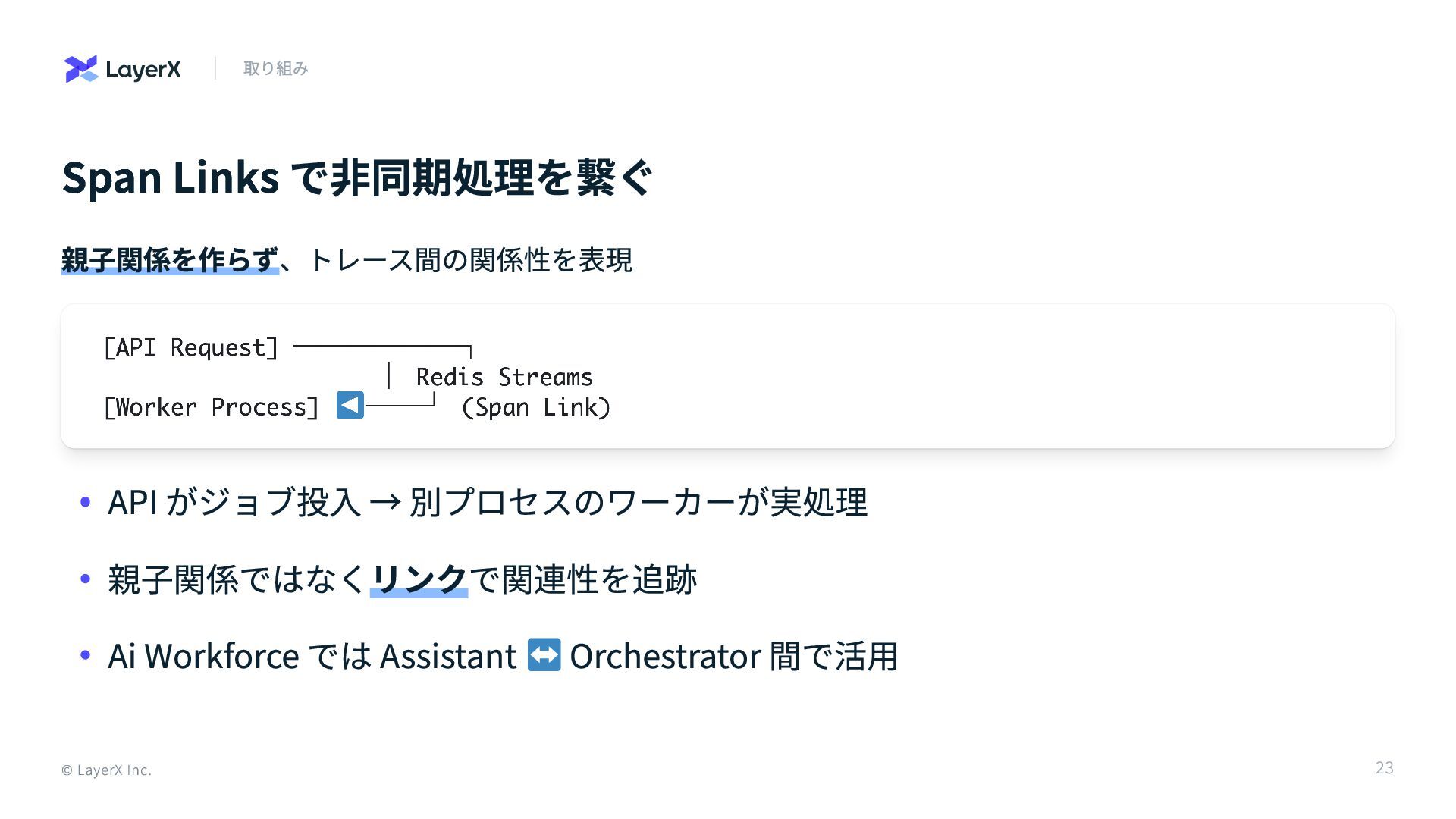Click the bullet dot before Ai Workforce
This screenshot has width=1456, height=819.
85,655
